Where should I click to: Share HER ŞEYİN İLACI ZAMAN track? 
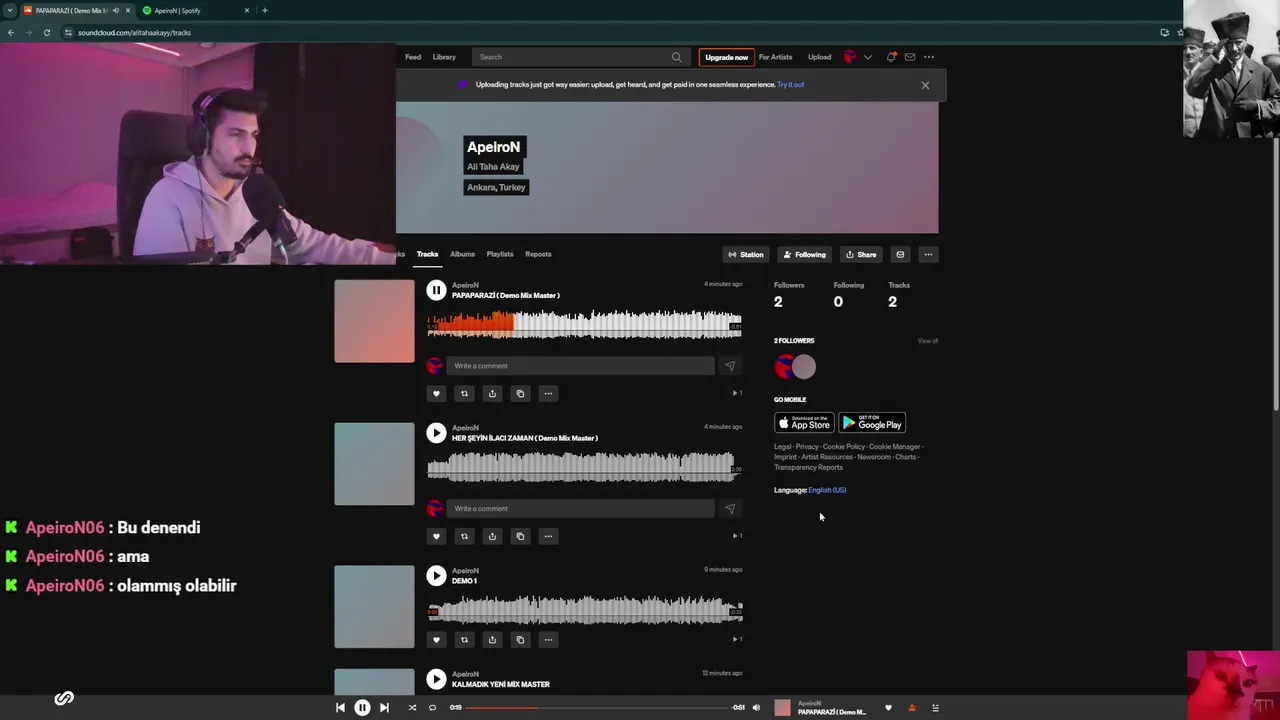(492, 536)
